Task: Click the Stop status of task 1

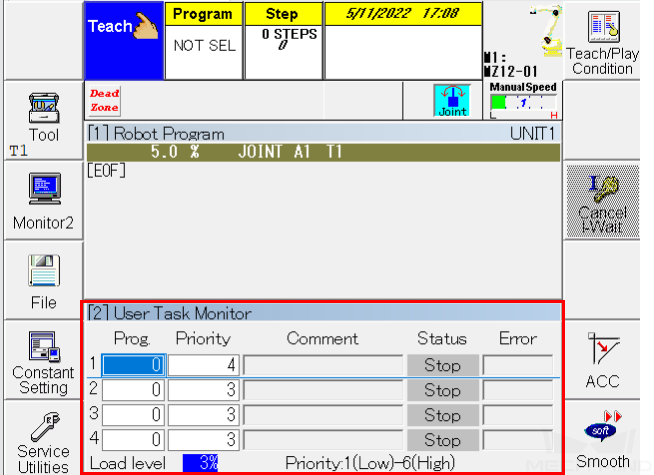Action: click(443, 365)
